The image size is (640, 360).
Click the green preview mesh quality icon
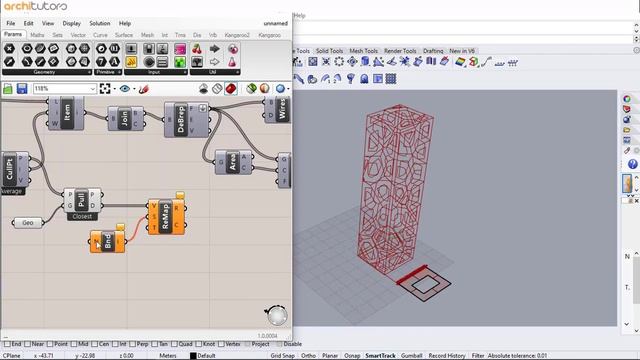click(251, 89)
